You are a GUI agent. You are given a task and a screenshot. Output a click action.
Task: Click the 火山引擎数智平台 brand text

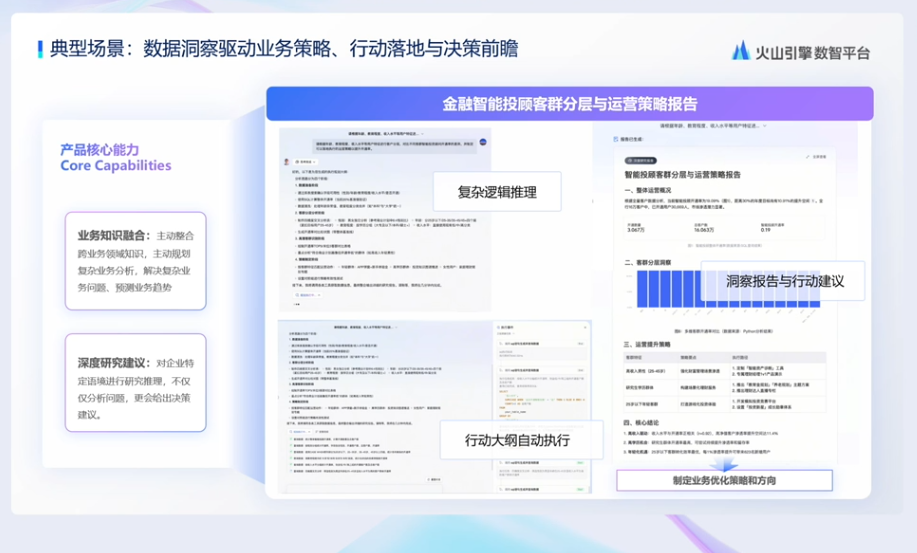click(x=812, y=53)
